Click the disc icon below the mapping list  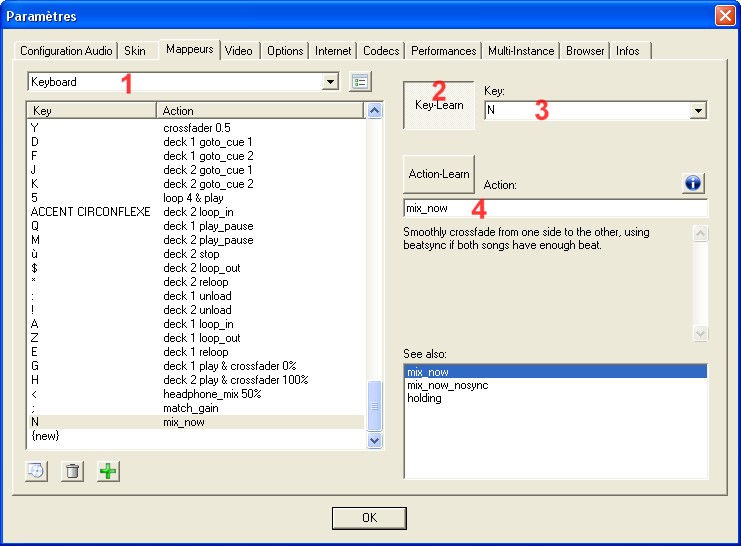36,471
